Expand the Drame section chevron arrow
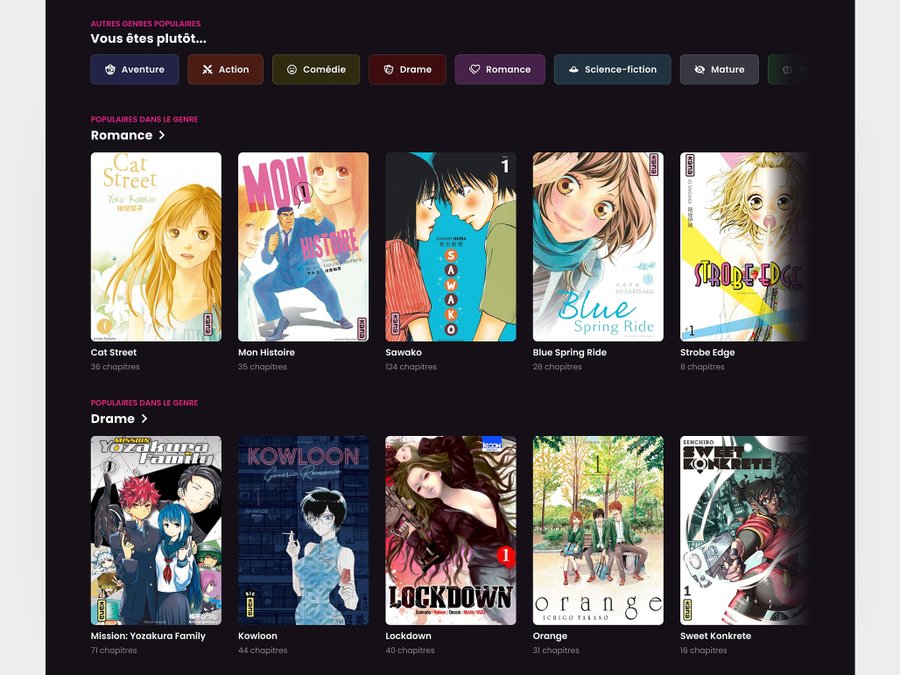 click(144, 419)
